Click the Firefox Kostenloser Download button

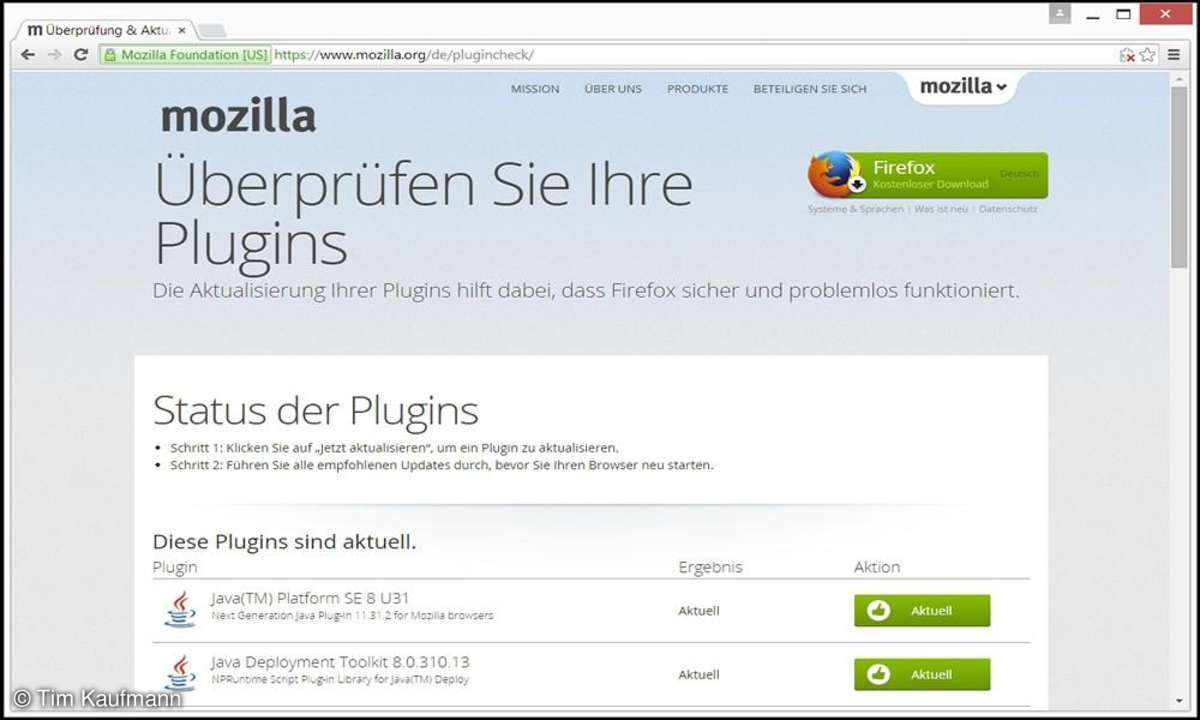pyautogui.click(x=928, y=175)
